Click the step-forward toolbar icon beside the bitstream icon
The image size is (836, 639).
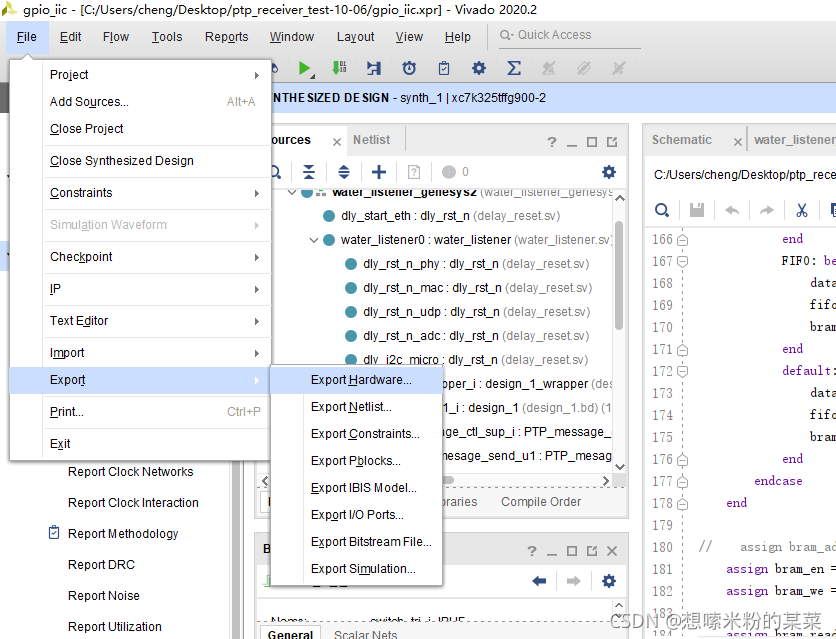(x=374, y=68)
